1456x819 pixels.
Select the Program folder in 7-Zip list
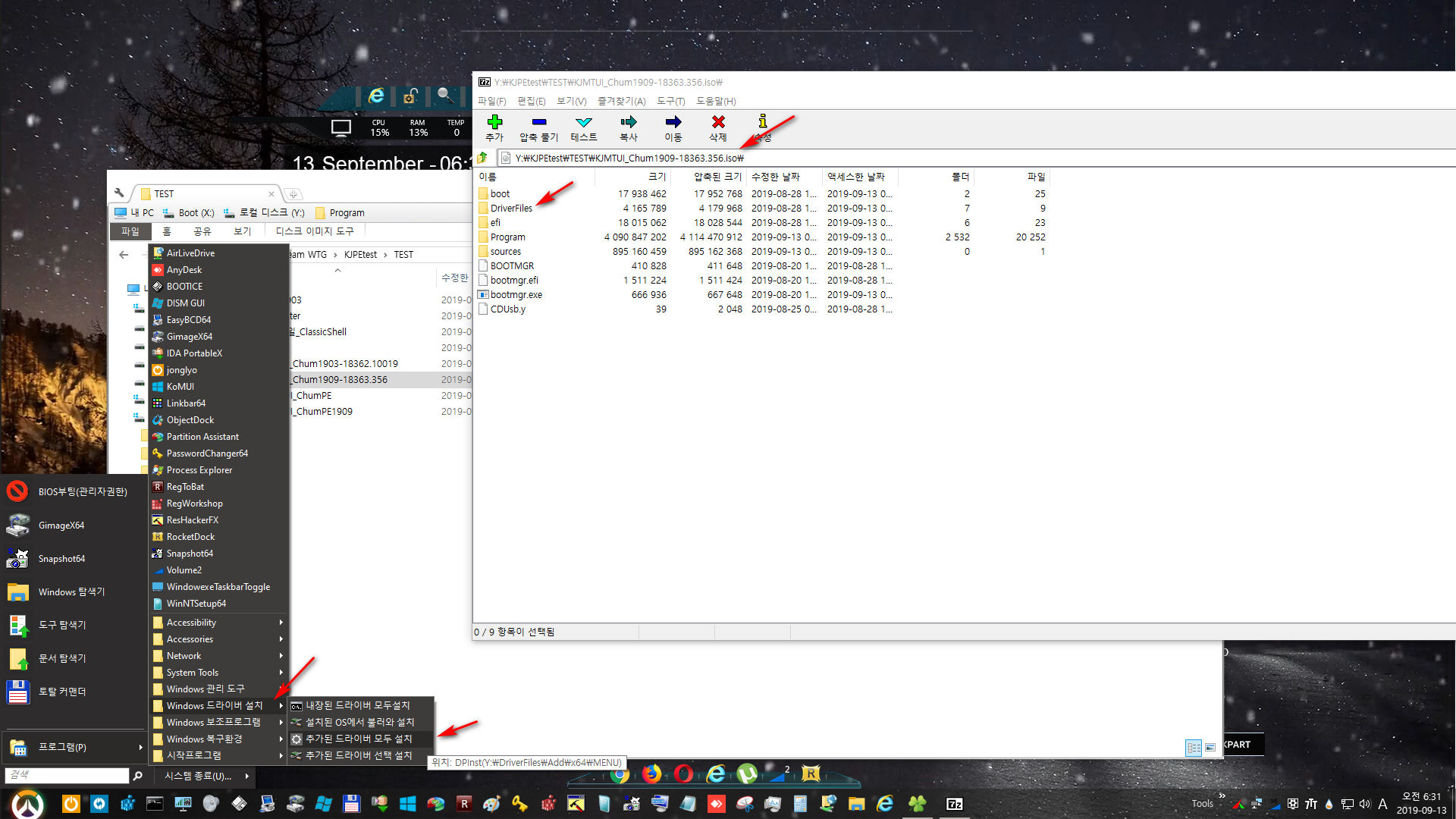pyautogui.click(x=507, y=237)
